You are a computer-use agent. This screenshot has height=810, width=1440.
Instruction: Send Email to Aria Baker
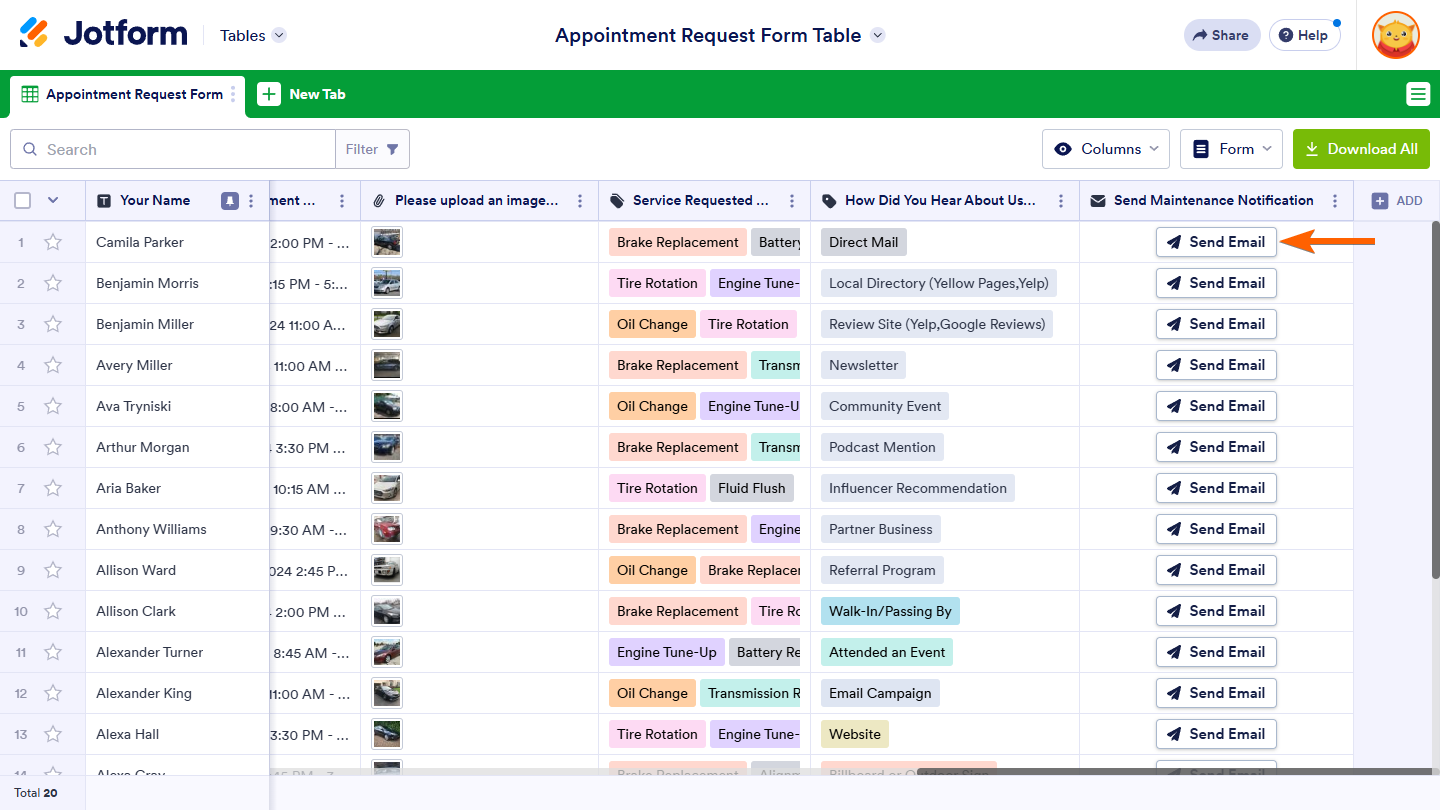pyautogui.click(x=1216, y=488)
